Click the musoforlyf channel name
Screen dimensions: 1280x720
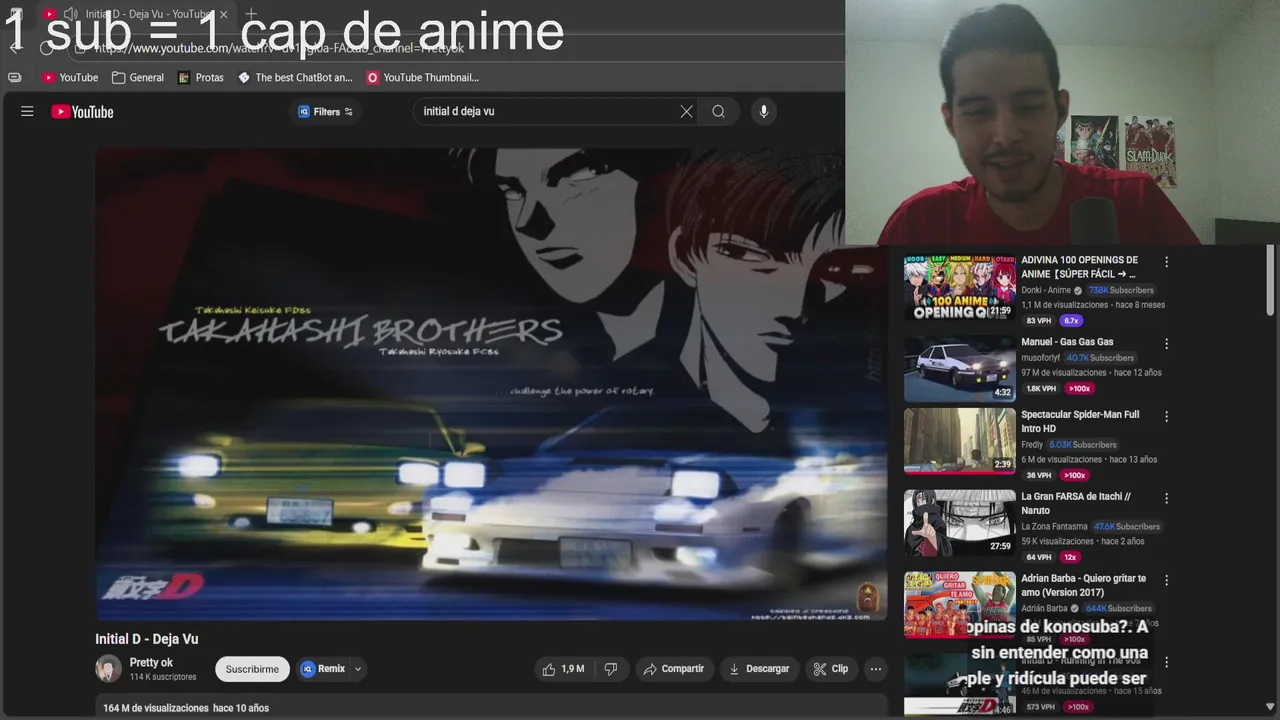[1040, 358]
